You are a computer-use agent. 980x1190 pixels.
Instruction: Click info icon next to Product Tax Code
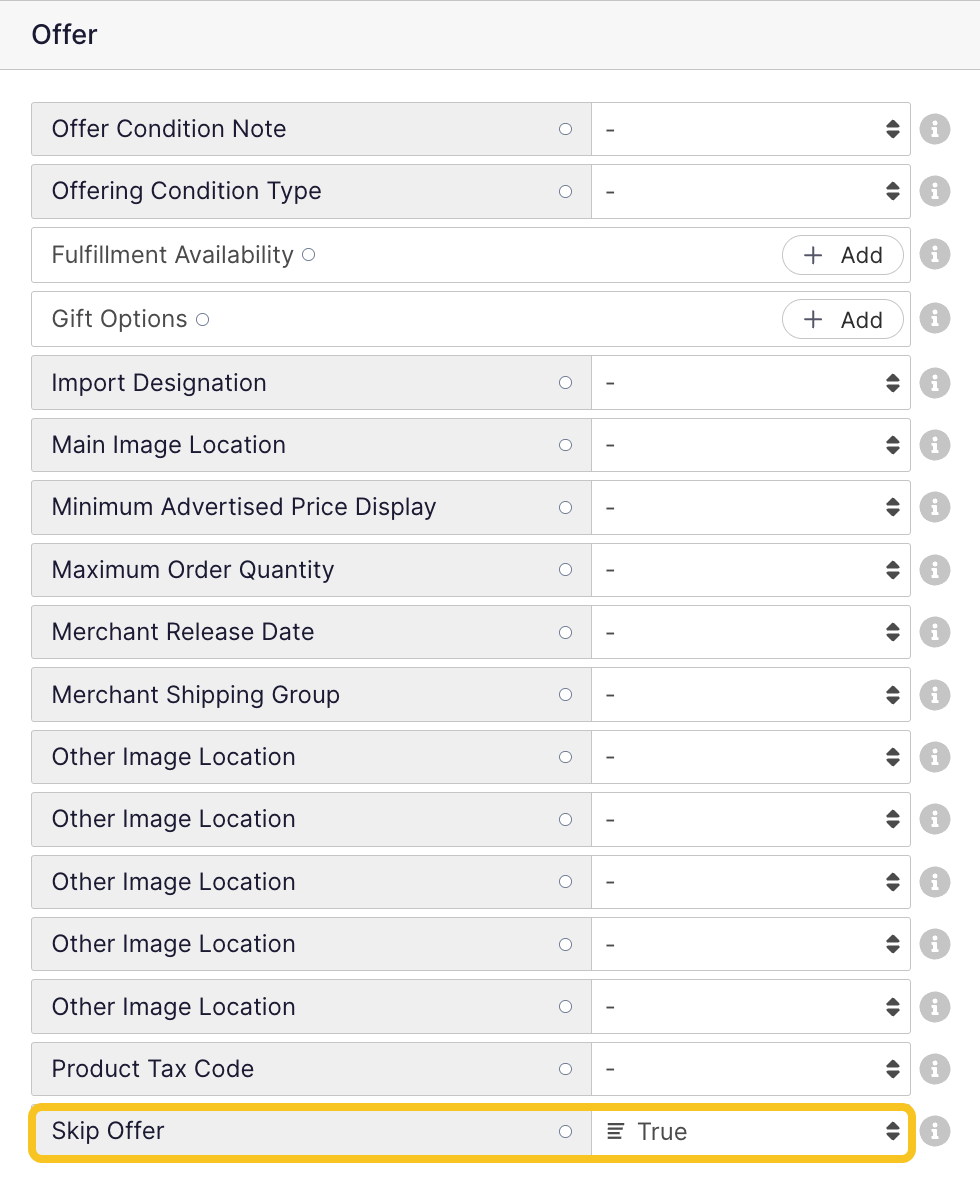coord(934,1069)
